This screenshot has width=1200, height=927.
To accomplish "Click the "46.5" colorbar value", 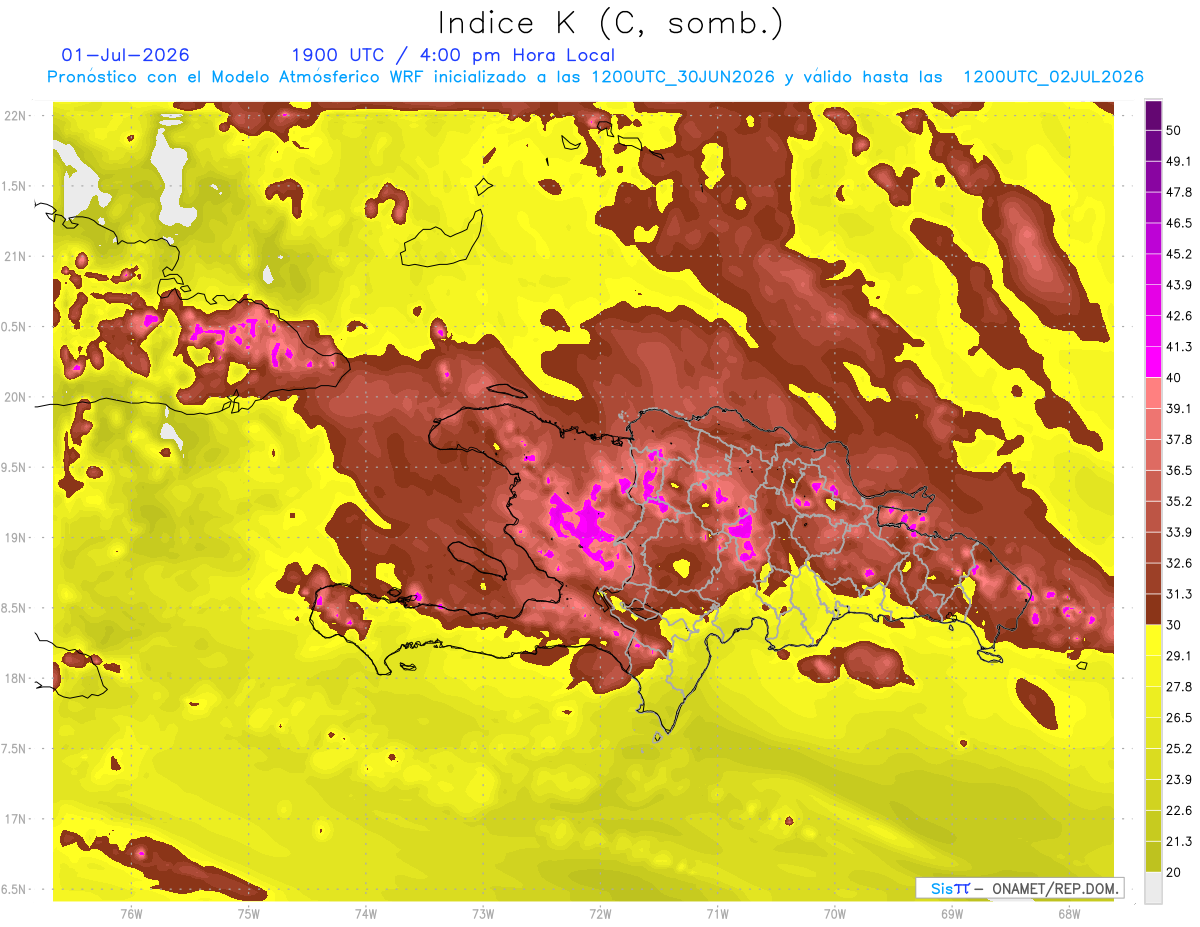I will pyautogui.click(x=1179, y=223).
